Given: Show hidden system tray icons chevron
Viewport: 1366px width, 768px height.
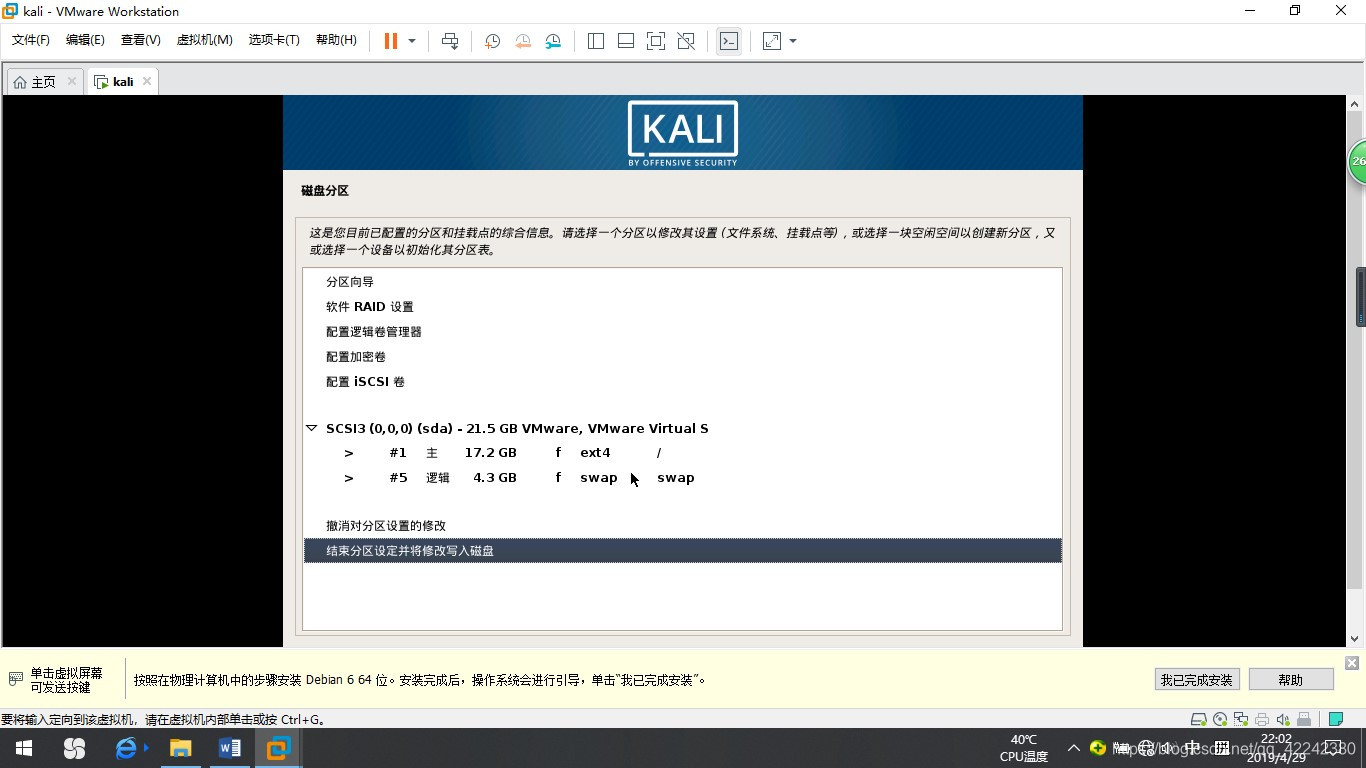Looking at the screenshot, I should coord(1074,748).
